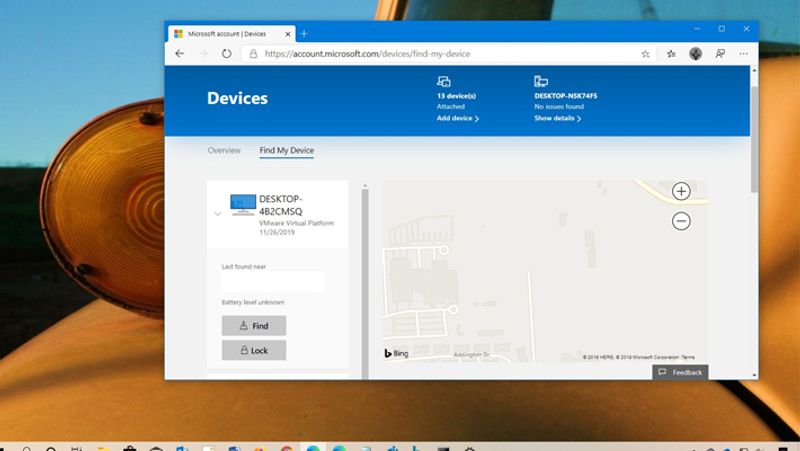Click the VMware Virtual Platform text
The image size is (800, 451).
pyautogui.click(x=296, y=223)
